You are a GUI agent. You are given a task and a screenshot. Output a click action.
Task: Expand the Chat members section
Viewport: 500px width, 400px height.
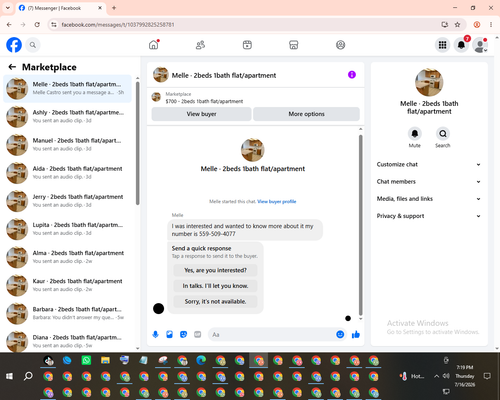[429, 182]
